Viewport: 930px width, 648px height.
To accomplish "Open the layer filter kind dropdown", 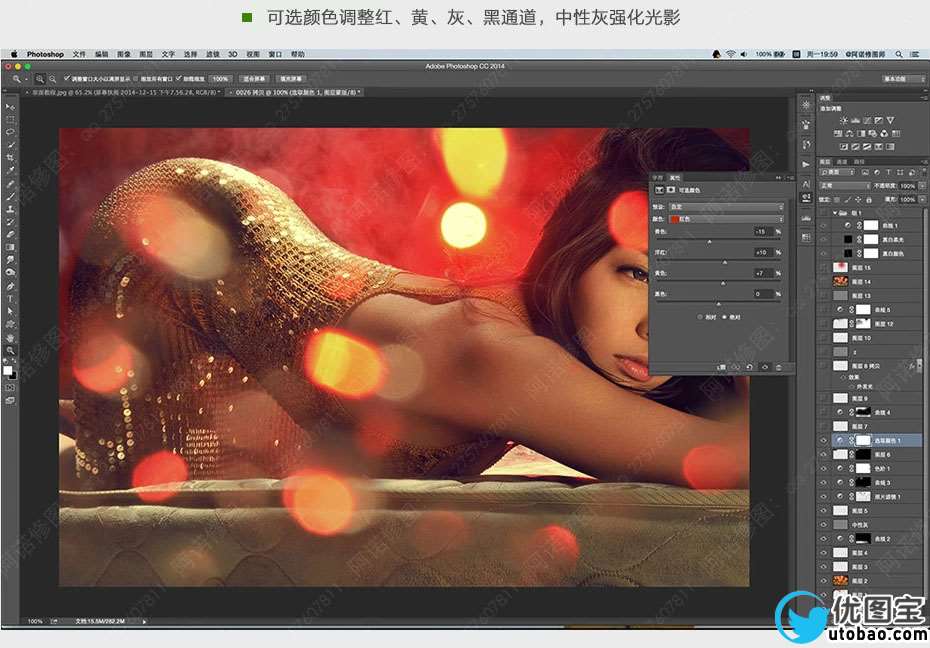I will (837, 173).
